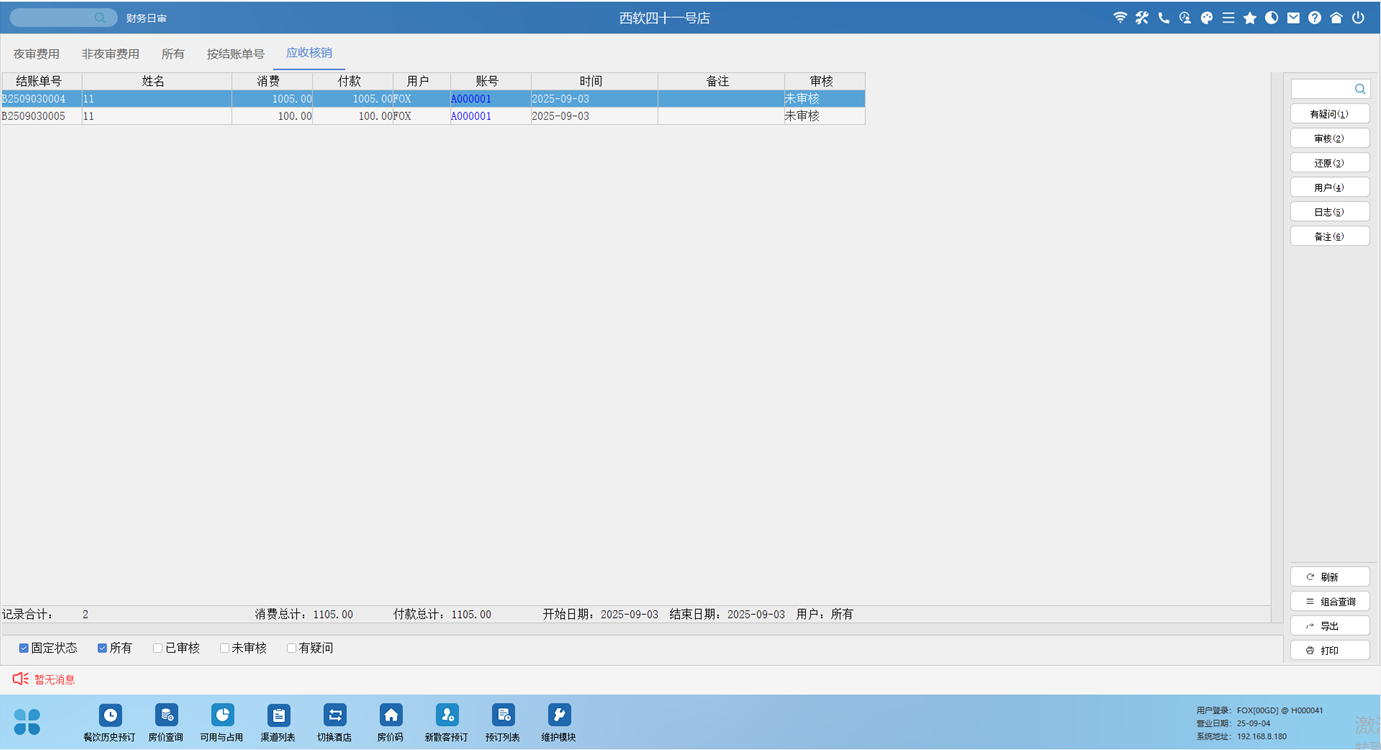
Task: Tick the 未审核 checkbox
Action: 225,648
